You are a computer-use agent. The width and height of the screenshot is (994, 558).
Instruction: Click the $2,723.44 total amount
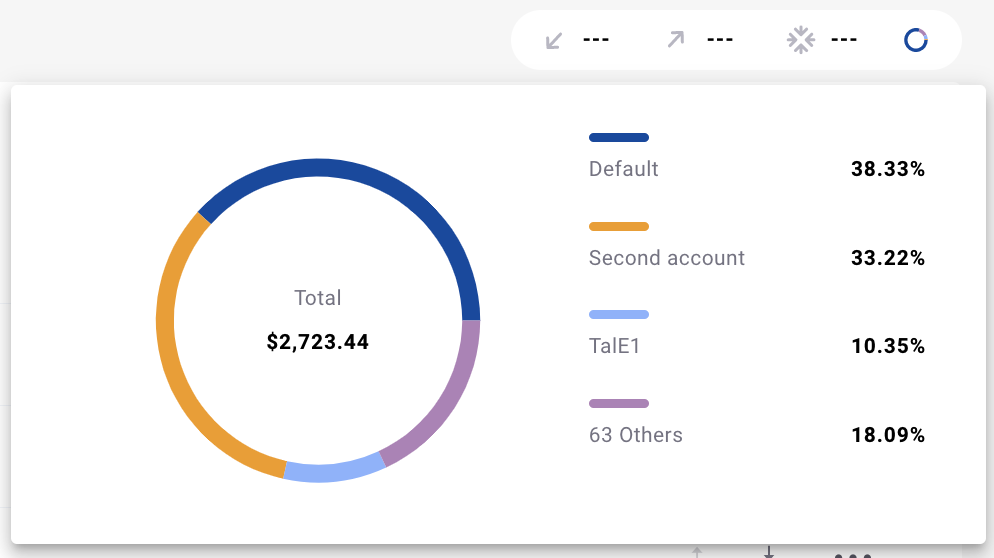(318, 342)
